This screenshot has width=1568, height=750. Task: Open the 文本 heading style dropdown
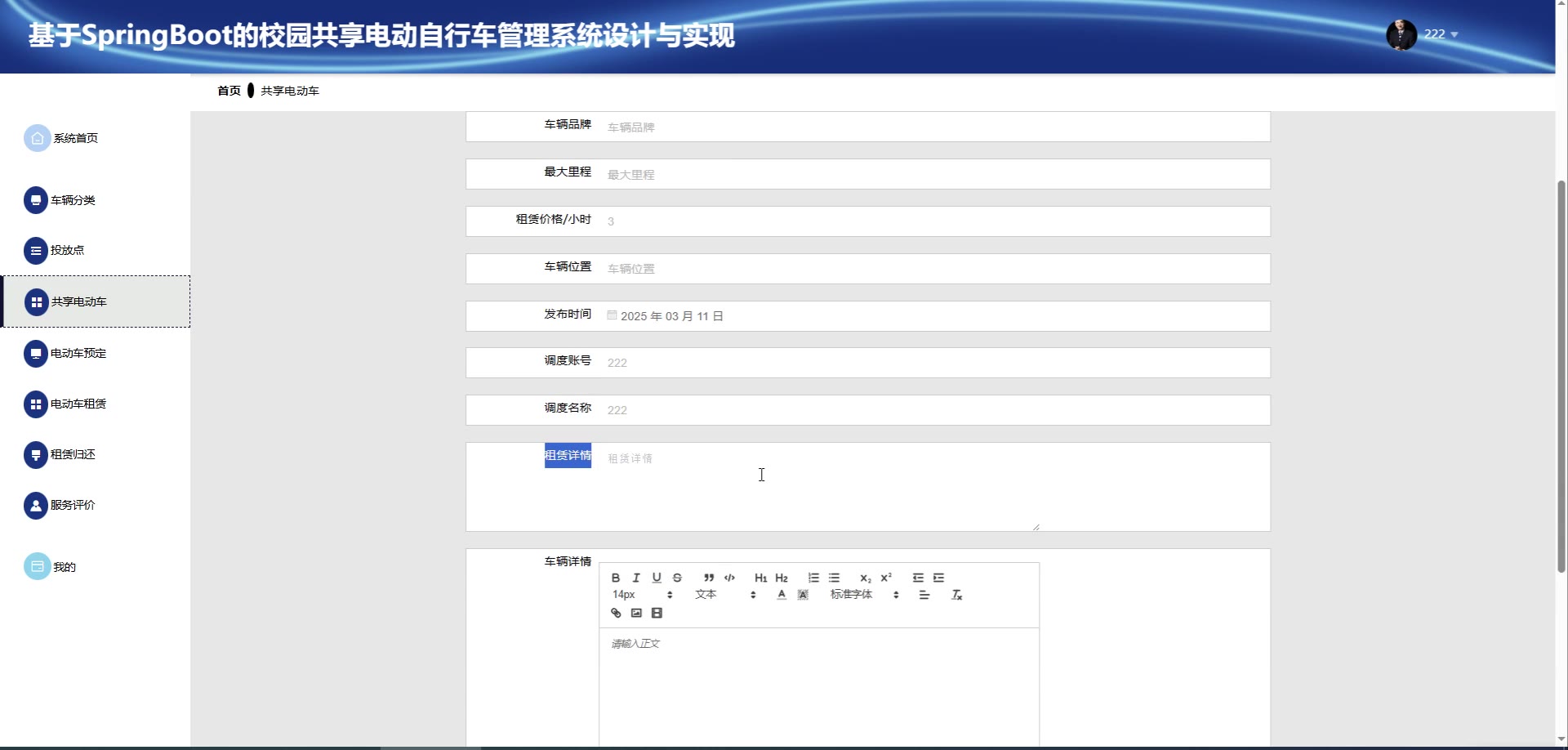coord(725,595)
